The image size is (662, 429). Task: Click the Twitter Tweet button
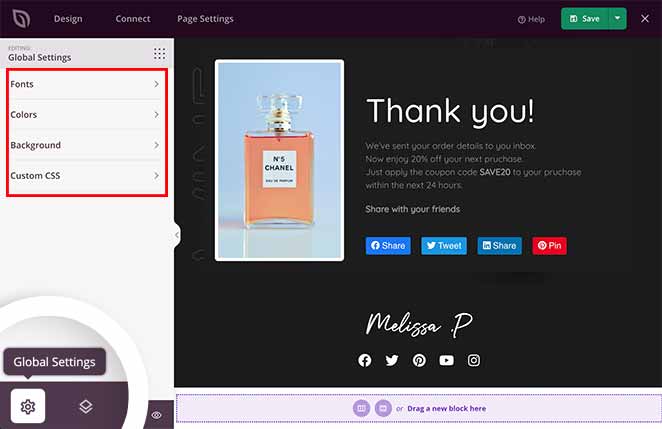pos(444,245)
